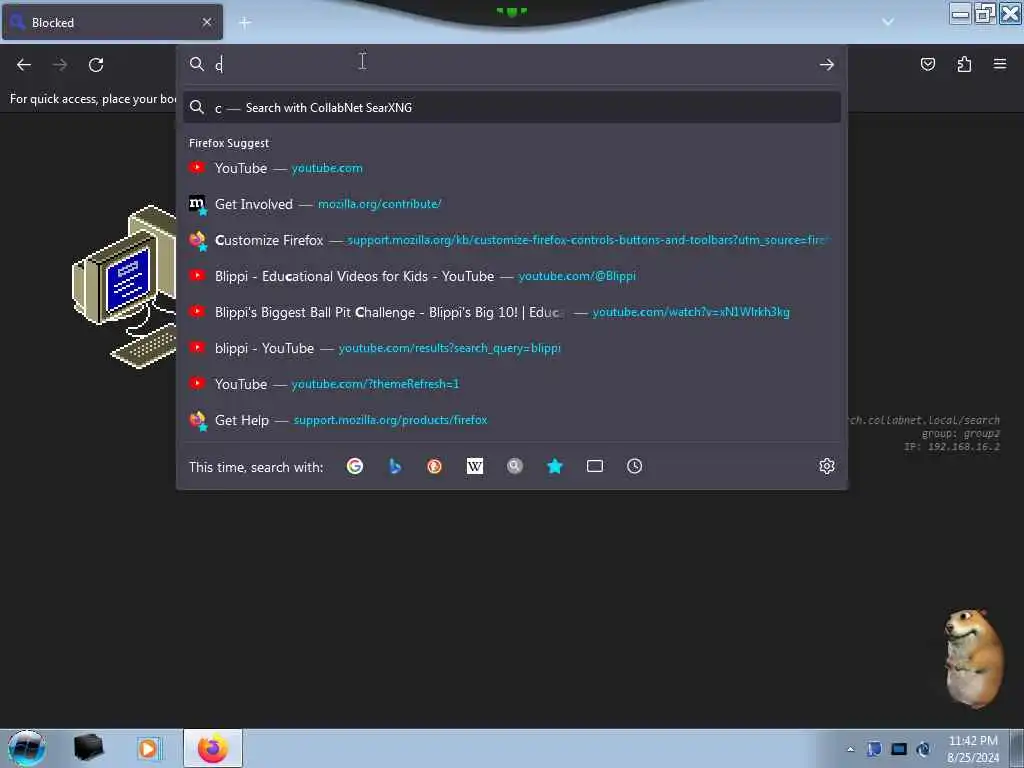The height and width of the screenshot is (768, 1024).
Task: Click the hamster desktop mascot
Action: tap(974, 658)
